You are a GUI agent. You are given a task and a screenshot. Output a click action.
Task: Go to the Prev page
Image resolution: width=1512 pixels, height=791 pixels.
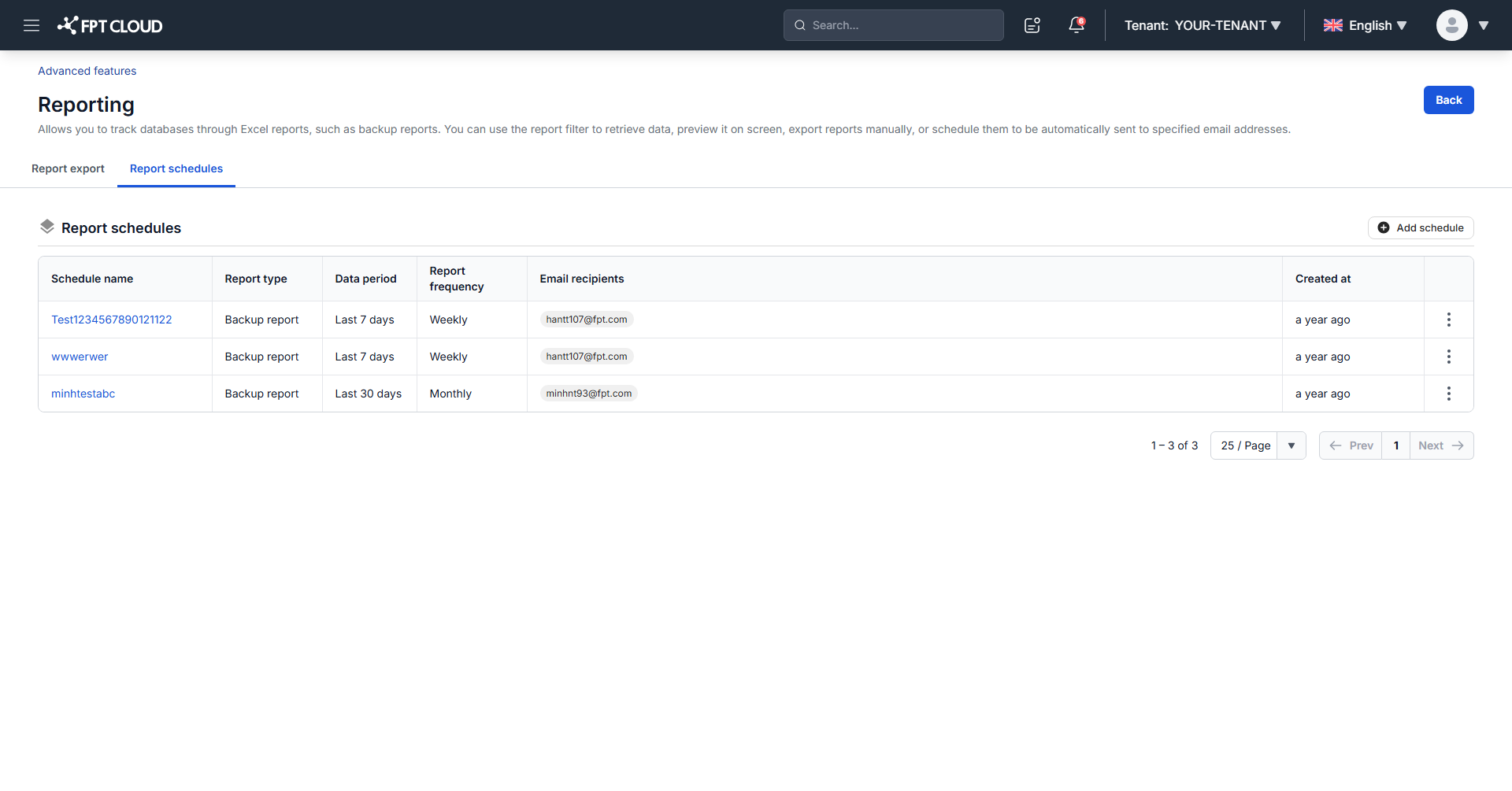tap(1351, 445)
